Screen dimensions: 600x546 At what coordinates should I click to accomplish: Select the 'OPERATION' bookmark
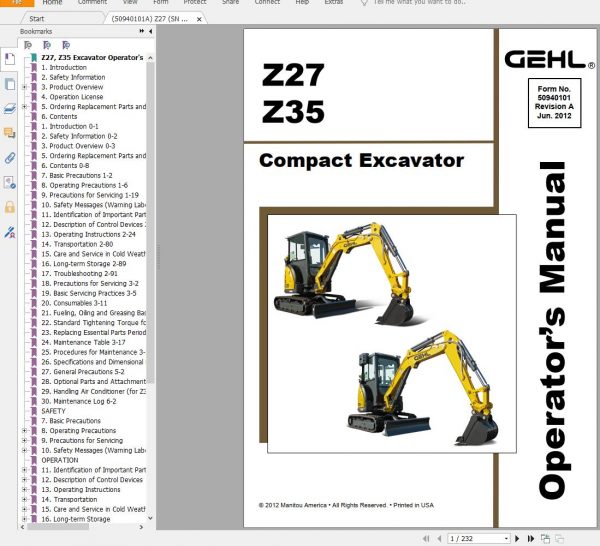click(x=60, y=460)
